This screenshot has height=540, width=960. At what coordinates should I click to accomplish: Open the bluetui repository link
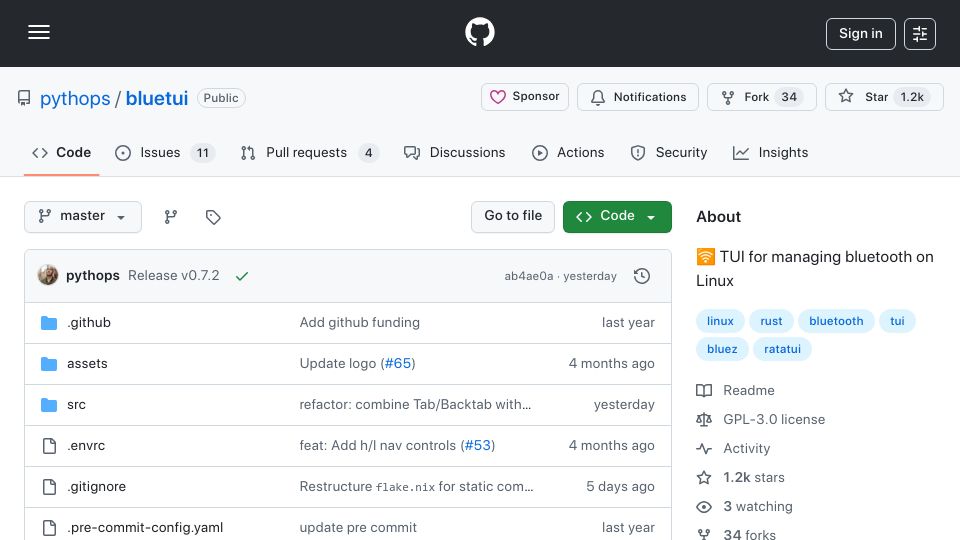coord(157,99)
